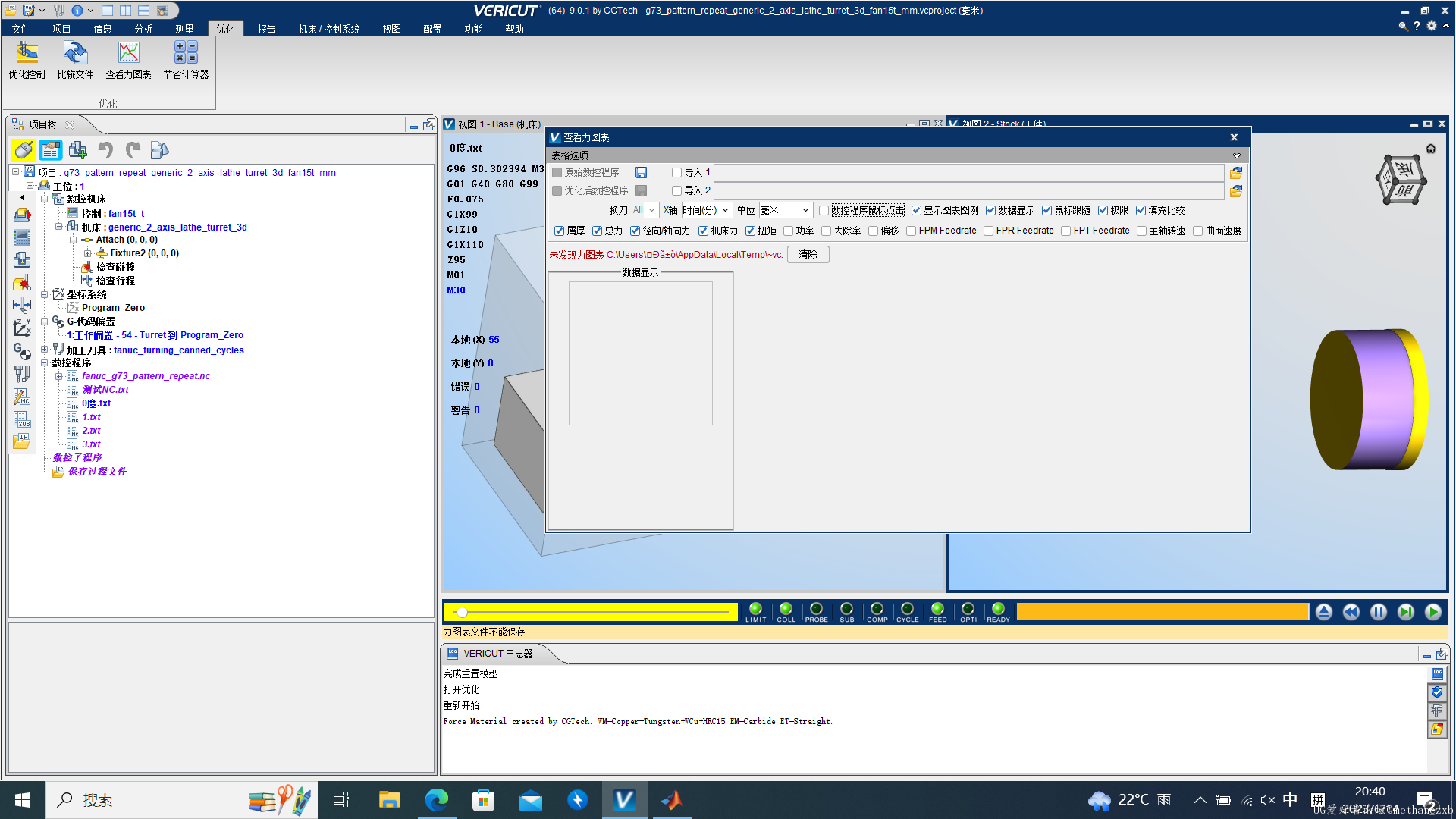This screenshot has width=1456, height=819.
Task: Open the 单位 毫米 dropdown
Action: 786,211
